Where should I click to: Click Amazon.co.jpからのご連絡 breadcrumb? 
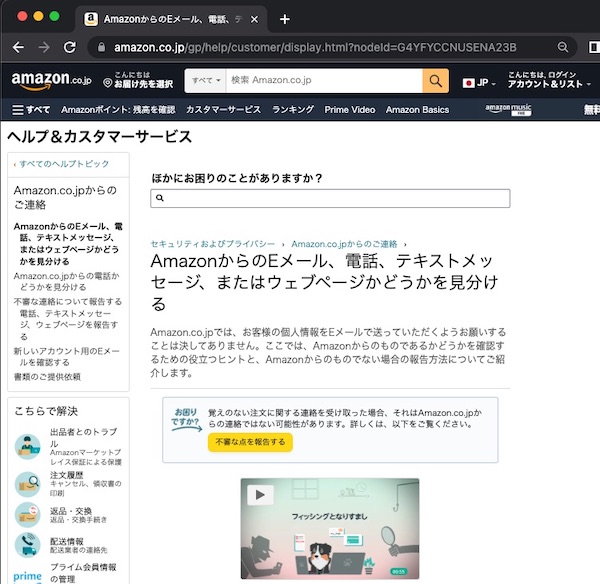pos(344,244)
